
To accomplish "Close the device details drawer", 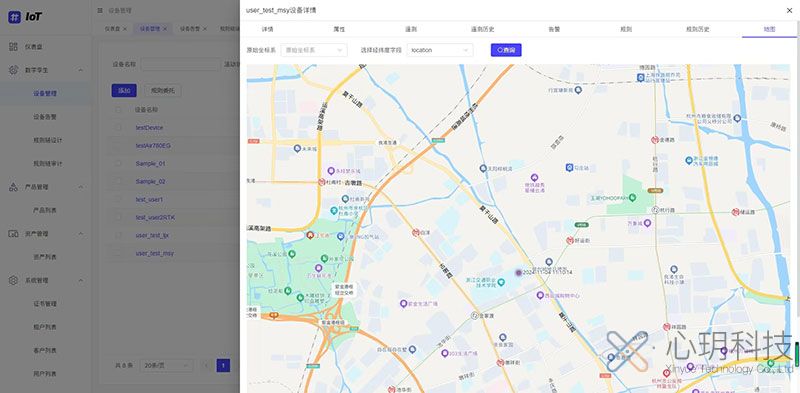I will point(789,10).
